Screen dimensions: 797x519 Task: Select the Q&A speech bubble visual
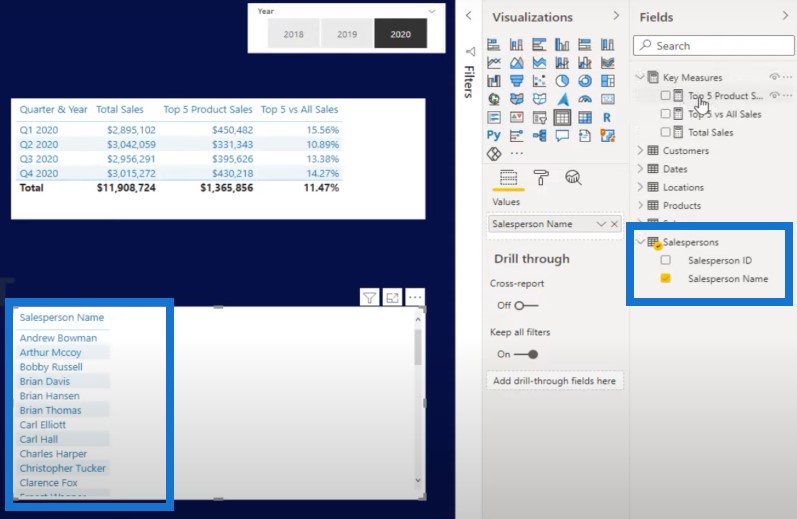(x=562, y=135)
